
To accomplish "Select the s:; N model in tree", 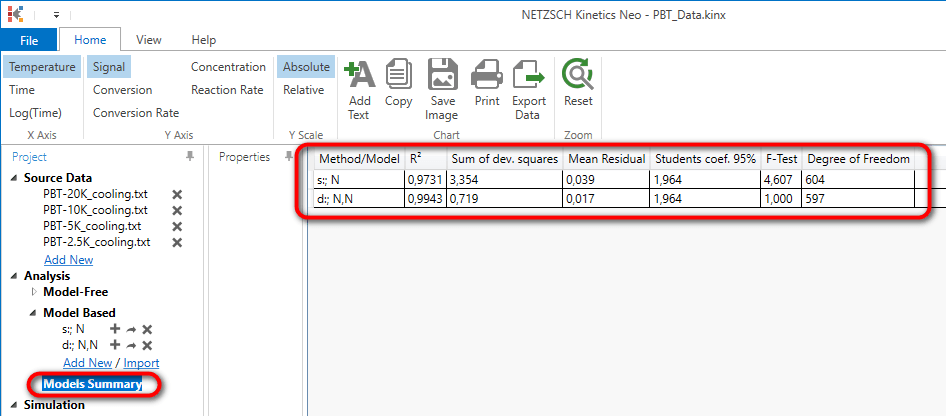I will point(73,329).
